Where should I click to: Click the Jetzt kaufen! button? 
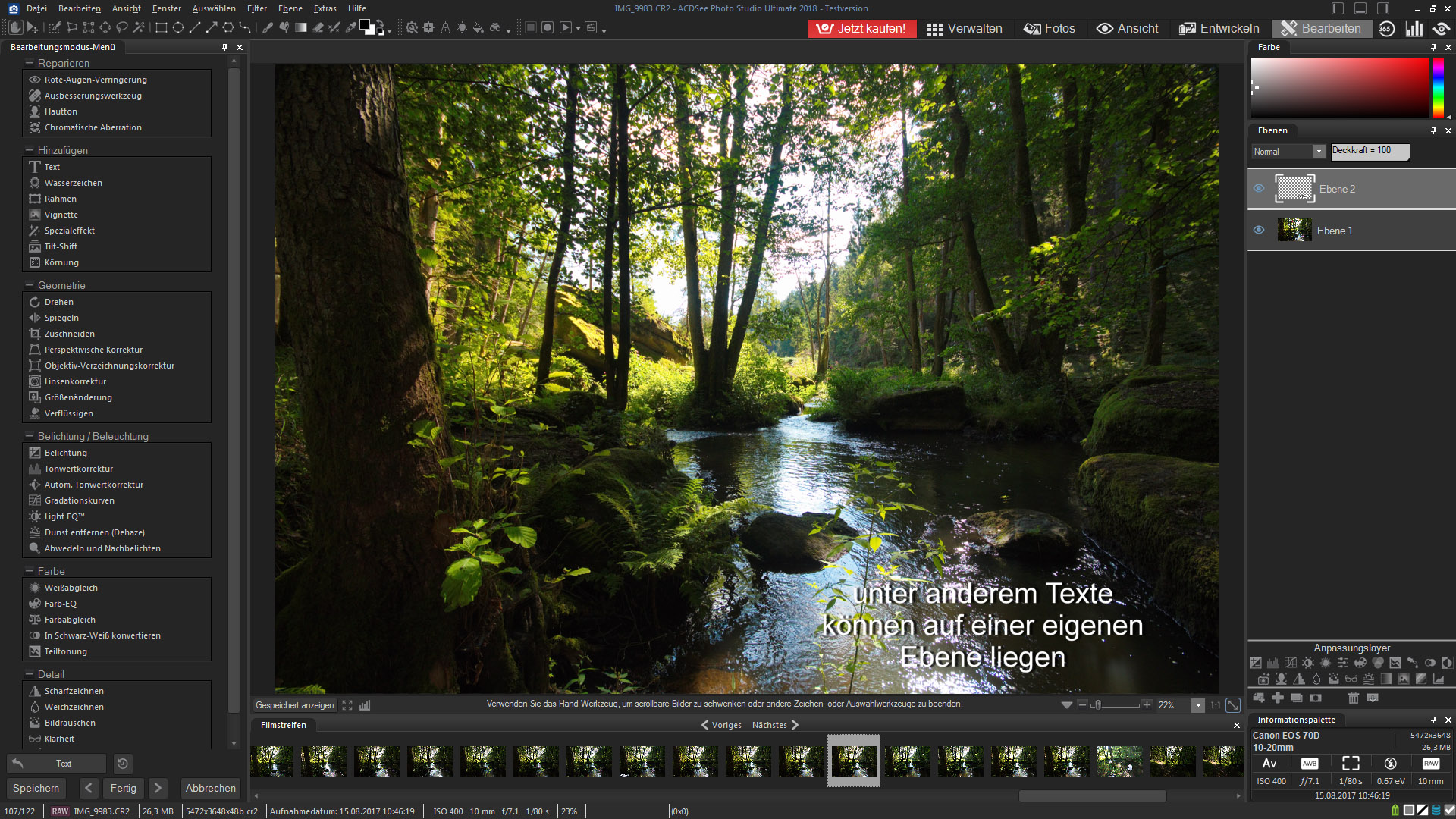click(x=862, y=29)
